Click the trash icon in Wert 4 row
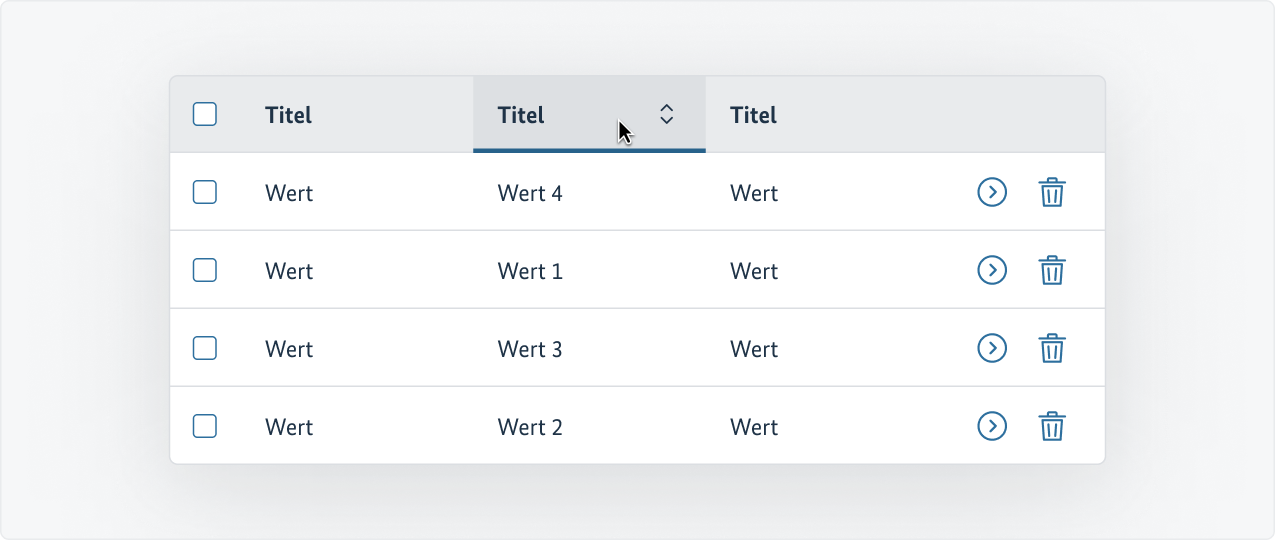Viewport: 1275px width, 540px height. pos(1052,192)
